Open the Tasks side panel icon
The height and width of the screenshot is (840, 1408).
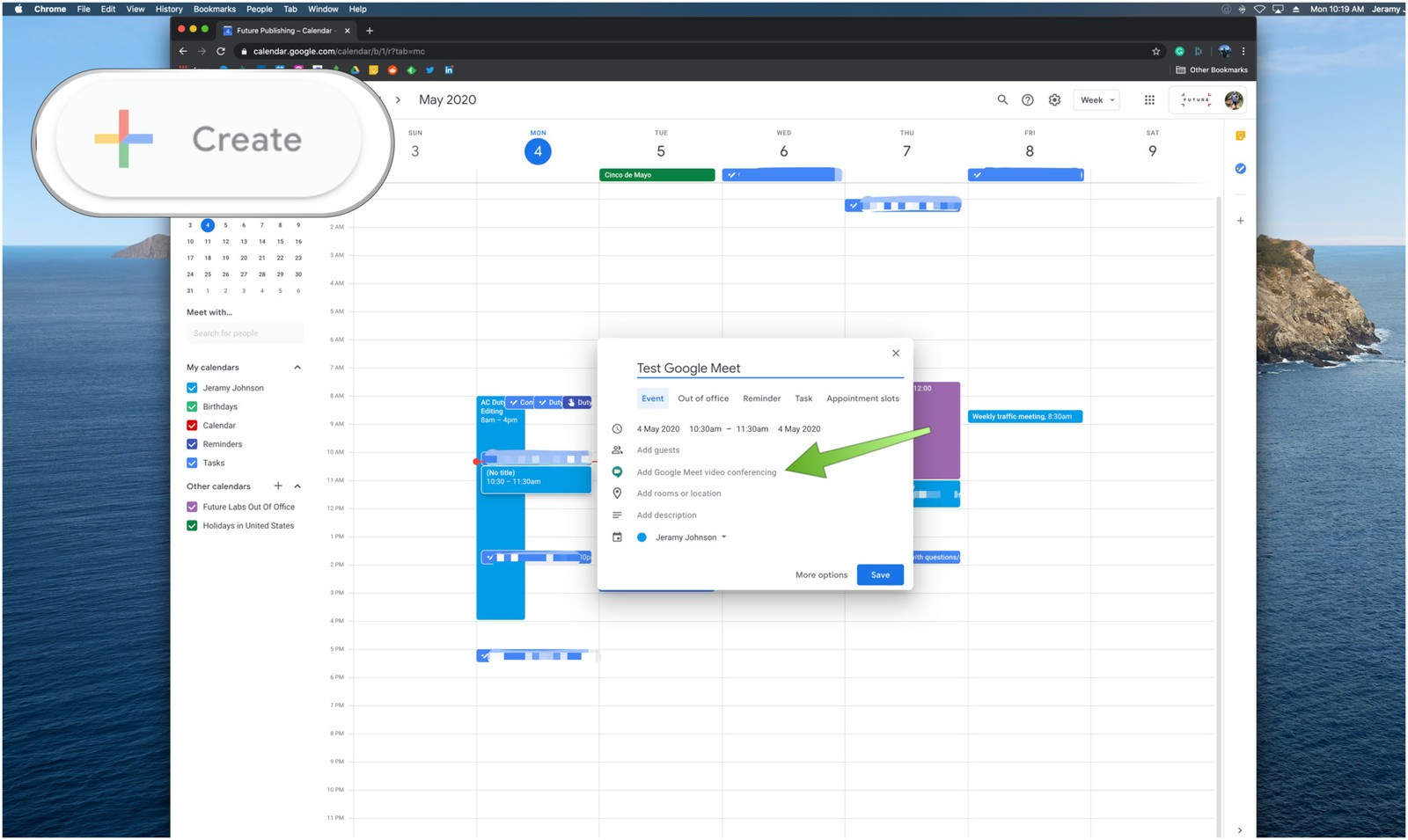pyautogui.click(x=1240, y=168)
